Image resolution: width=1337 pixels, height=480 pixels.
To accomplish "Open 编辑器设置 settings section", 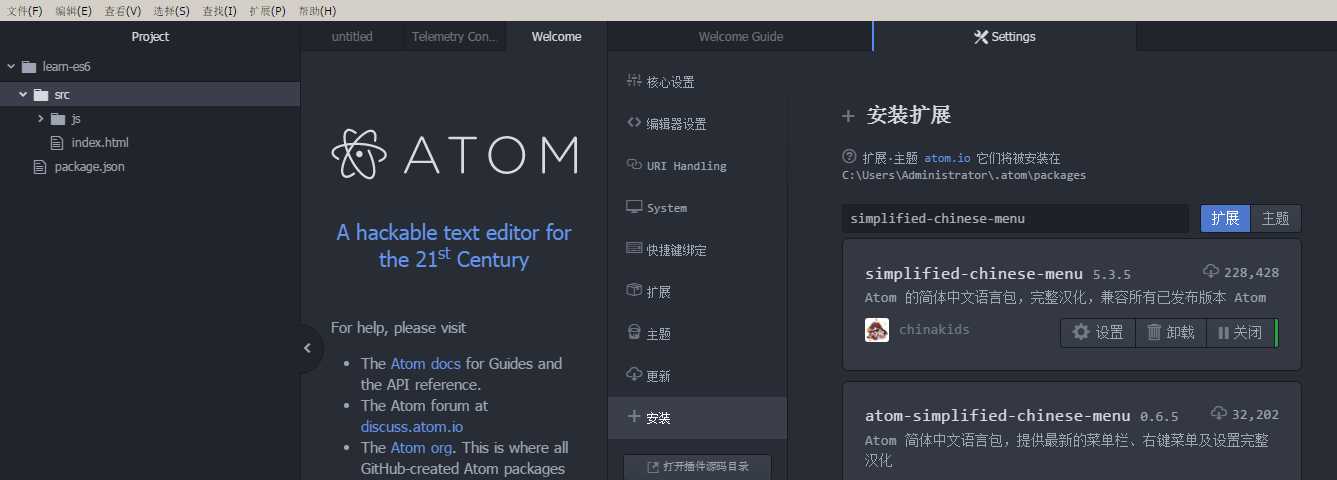I will pos(697,124).
